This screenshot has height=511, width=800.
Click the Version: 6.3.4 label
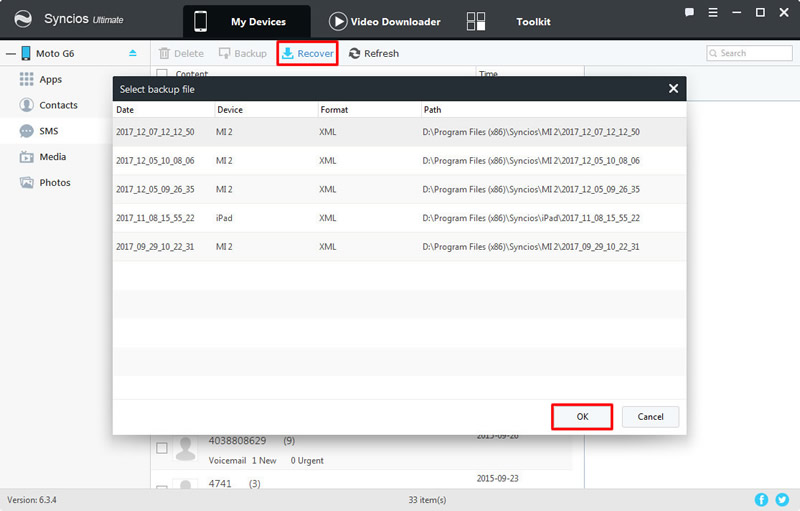point(32,500)
